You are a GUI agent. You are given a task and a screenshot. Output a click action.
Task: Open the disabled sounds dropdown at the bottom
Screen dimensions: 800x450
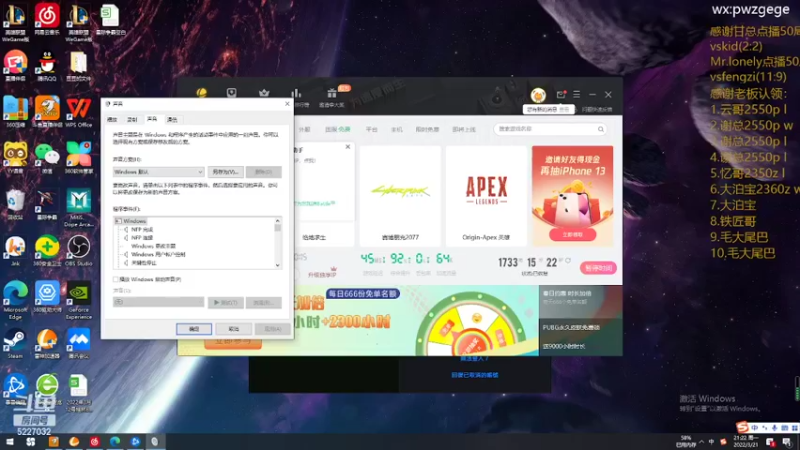[159, 302]
